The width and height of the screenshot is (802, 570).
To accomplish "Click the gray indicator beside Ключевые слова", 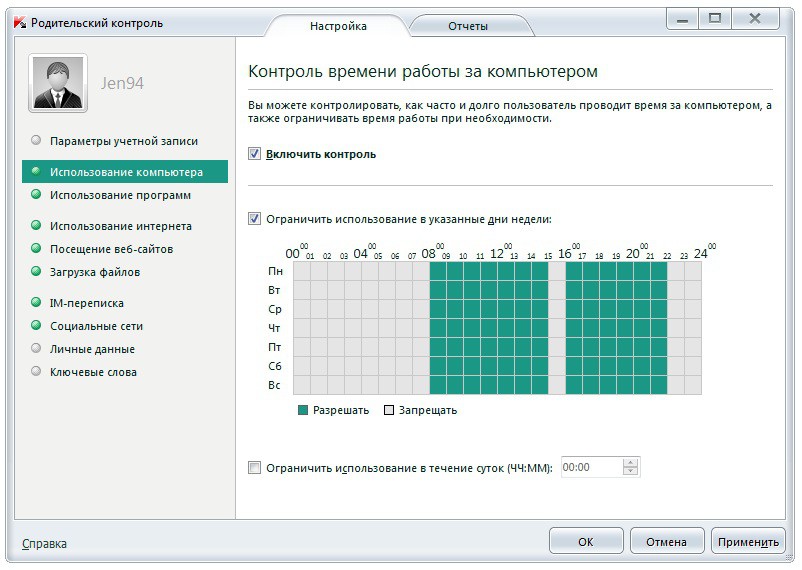I will coord(36,372).
